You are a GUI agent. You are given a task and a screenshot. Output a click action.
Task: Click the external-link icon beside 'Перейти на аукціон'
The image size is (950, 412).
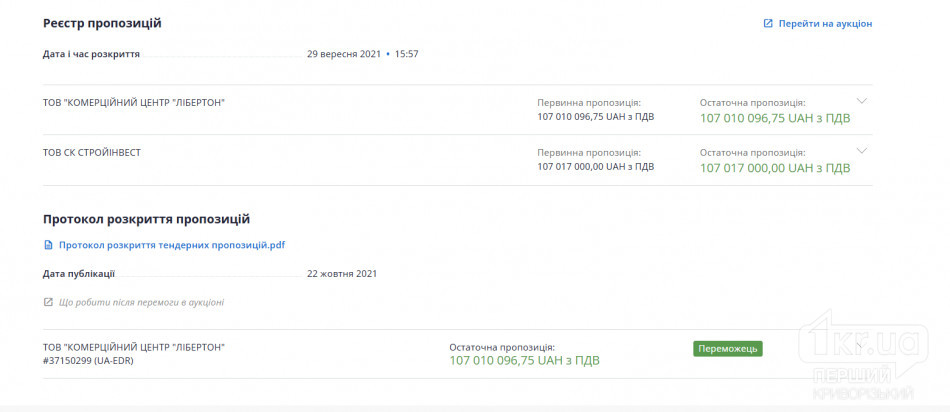click(x=768, y=24)
